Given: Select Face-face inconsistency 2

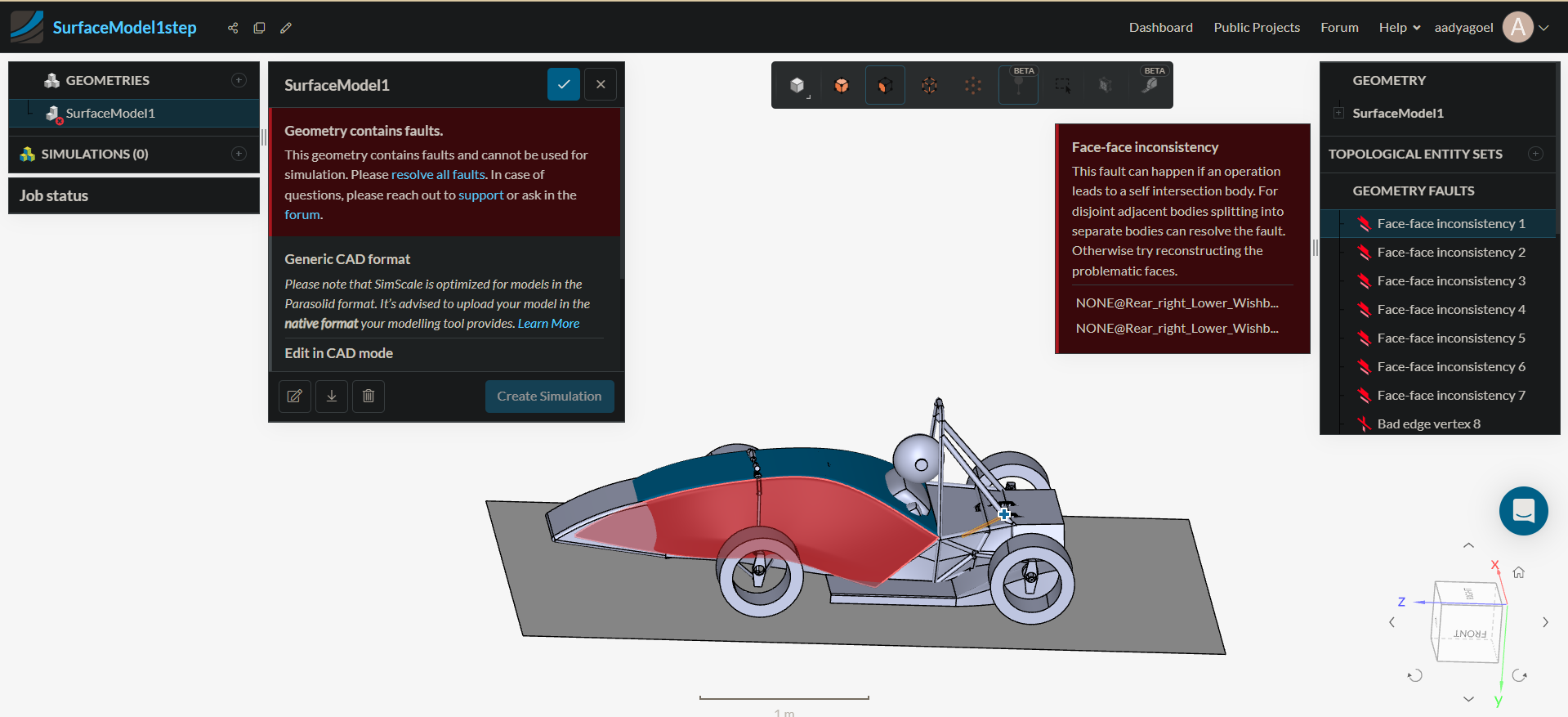Looking at the screenshot, I should pos(1440,252).
